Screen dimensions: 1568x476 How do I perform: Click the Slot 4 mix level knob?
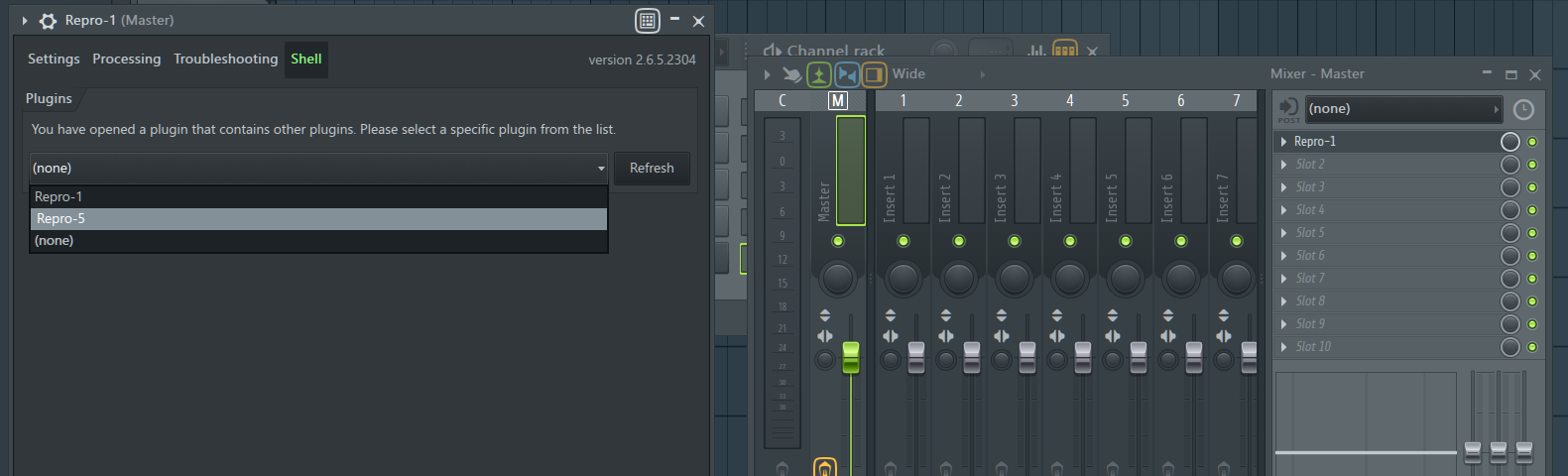1510,210
